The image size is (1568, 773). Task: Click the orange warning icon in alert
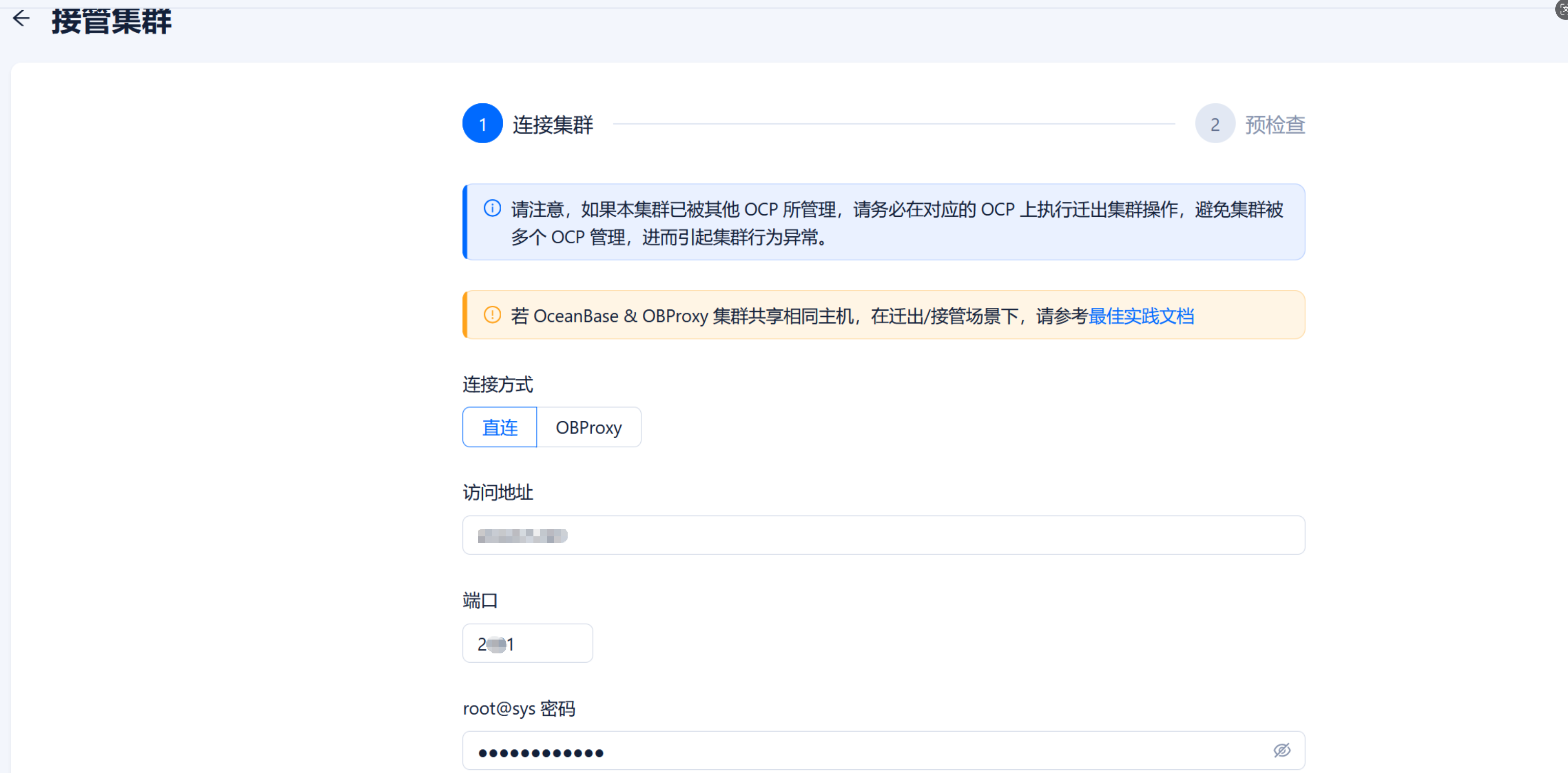pyautogui.click(x=492, y=315)
